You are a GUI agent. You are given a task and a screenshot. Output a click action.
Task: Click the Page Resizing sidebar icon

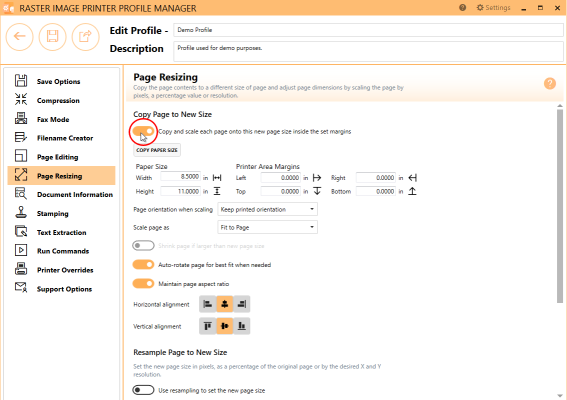click(x=21, y=175)
